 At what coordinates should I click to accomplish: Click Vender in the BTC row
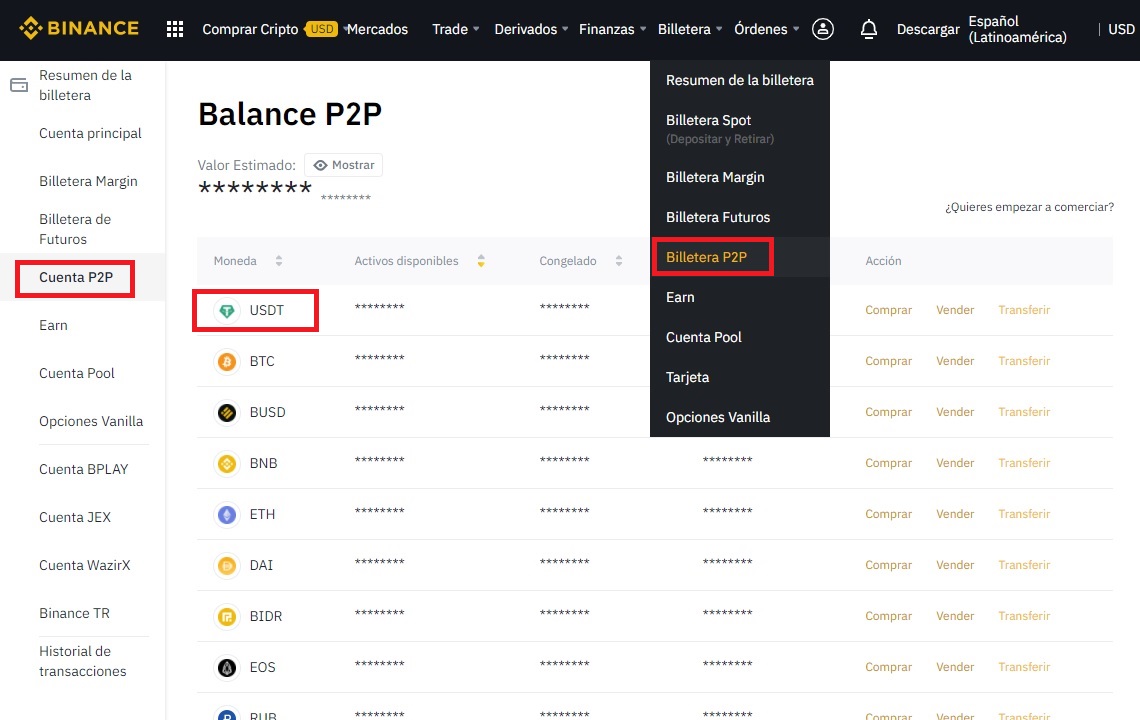click(955, 361)
